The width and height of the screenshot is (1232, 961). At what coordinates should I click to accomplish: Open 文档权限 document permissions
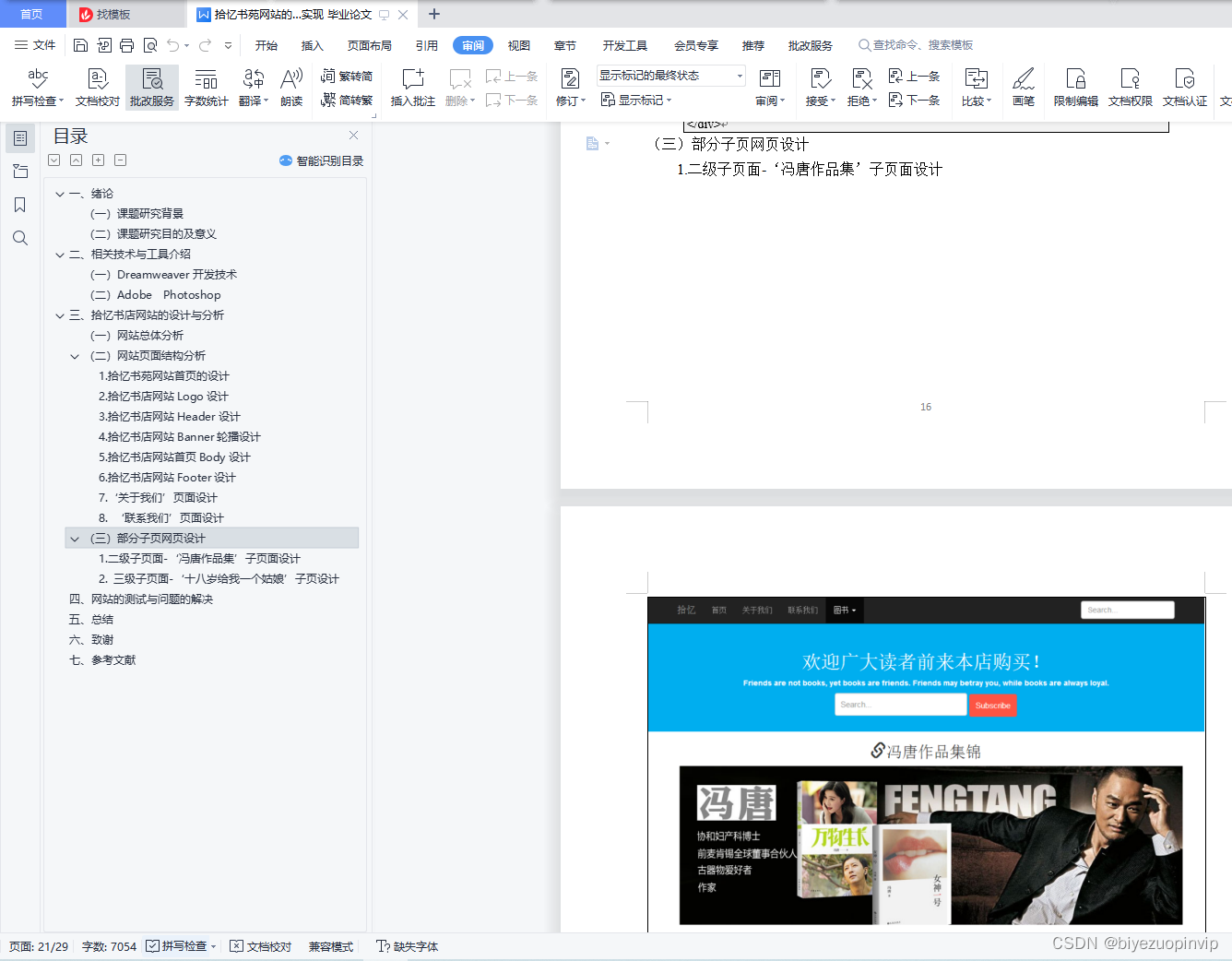(1131, 88)
